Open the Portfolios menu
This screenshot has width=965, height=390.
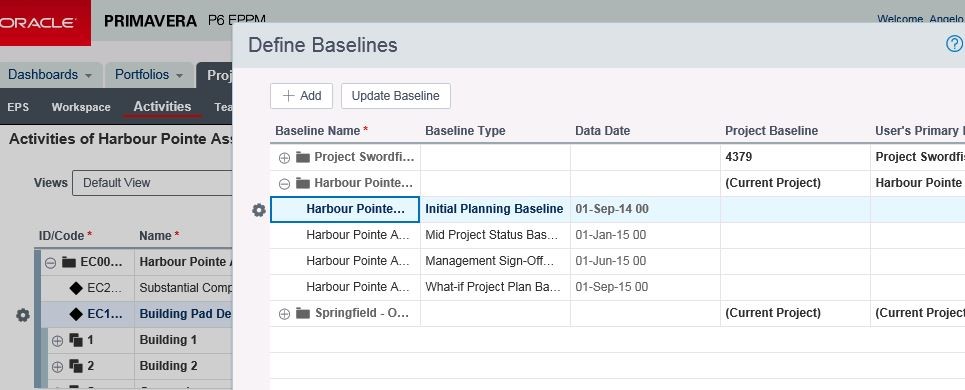149,74
